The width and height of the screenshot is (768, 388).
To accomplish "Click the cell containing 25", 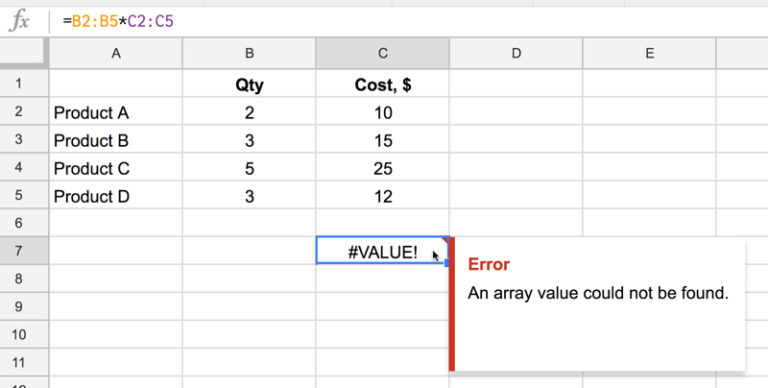I will (383, 167).
